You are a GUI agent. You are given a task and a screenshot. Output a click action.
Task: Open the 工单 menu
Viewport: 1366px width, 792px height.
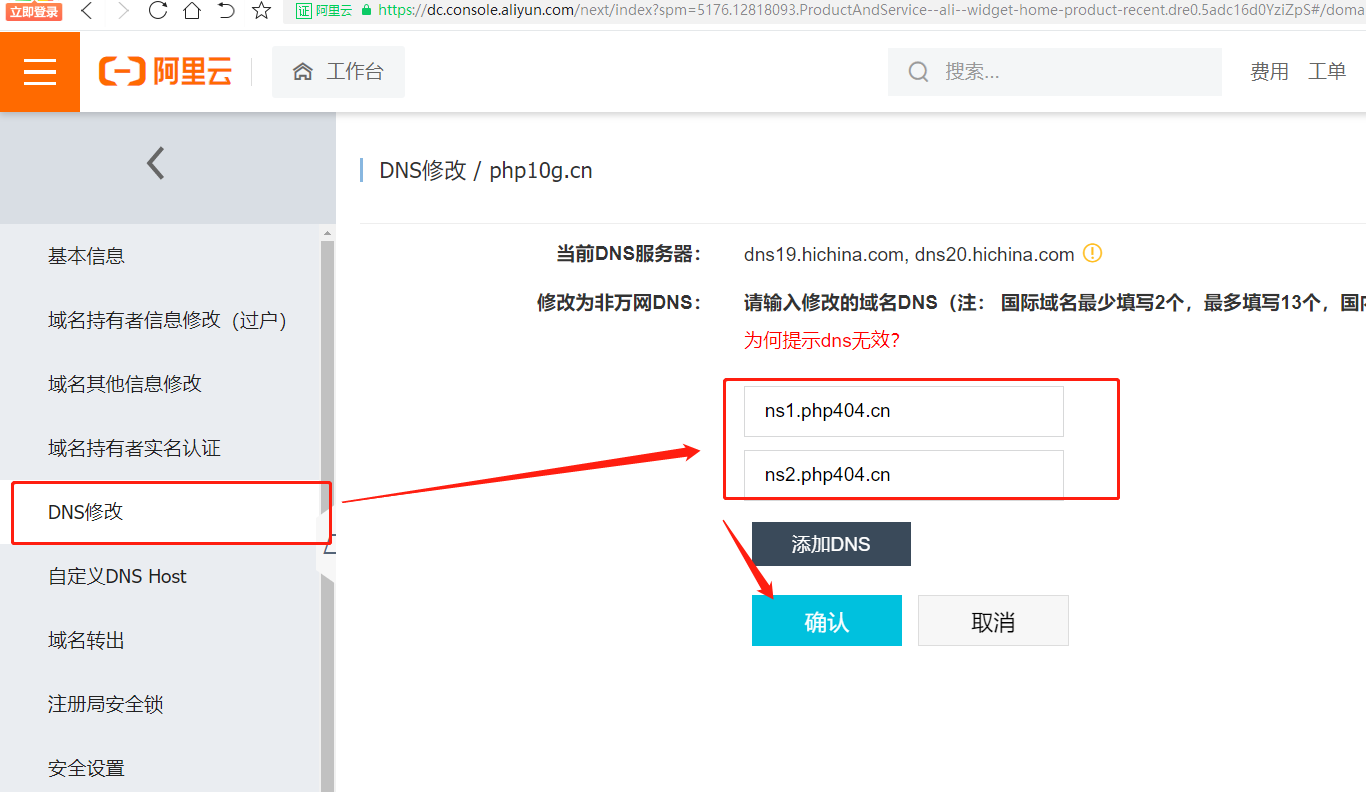click(1327, 72)
